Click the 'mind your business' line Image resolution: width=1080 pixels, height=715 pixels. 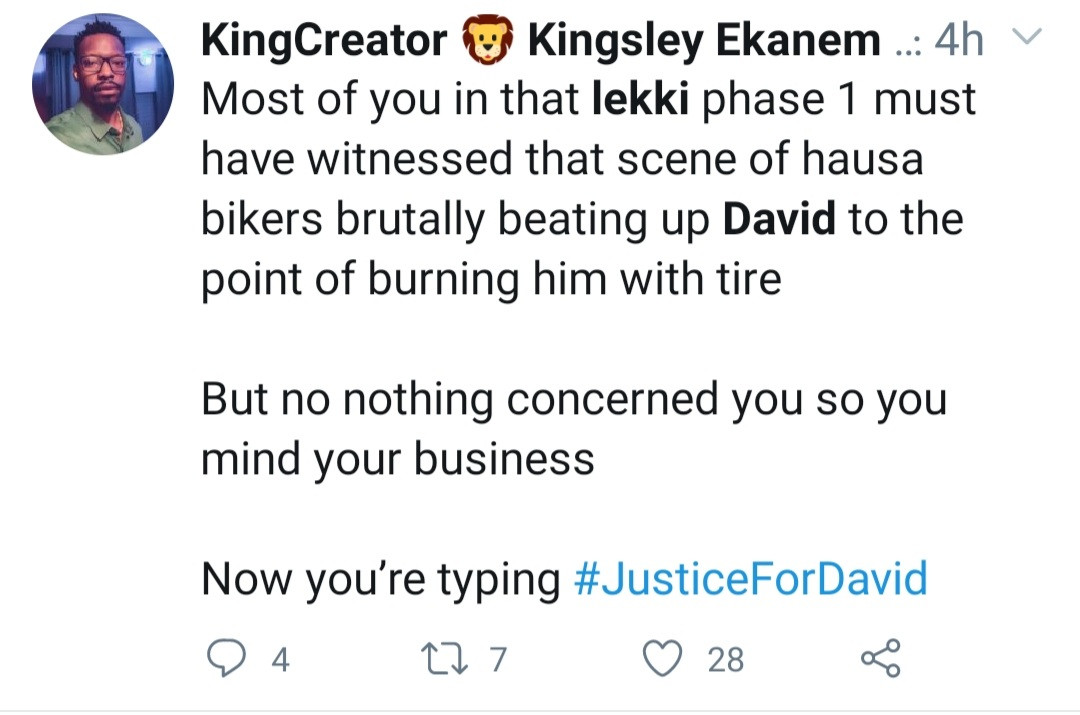click(x=398, y=459)
